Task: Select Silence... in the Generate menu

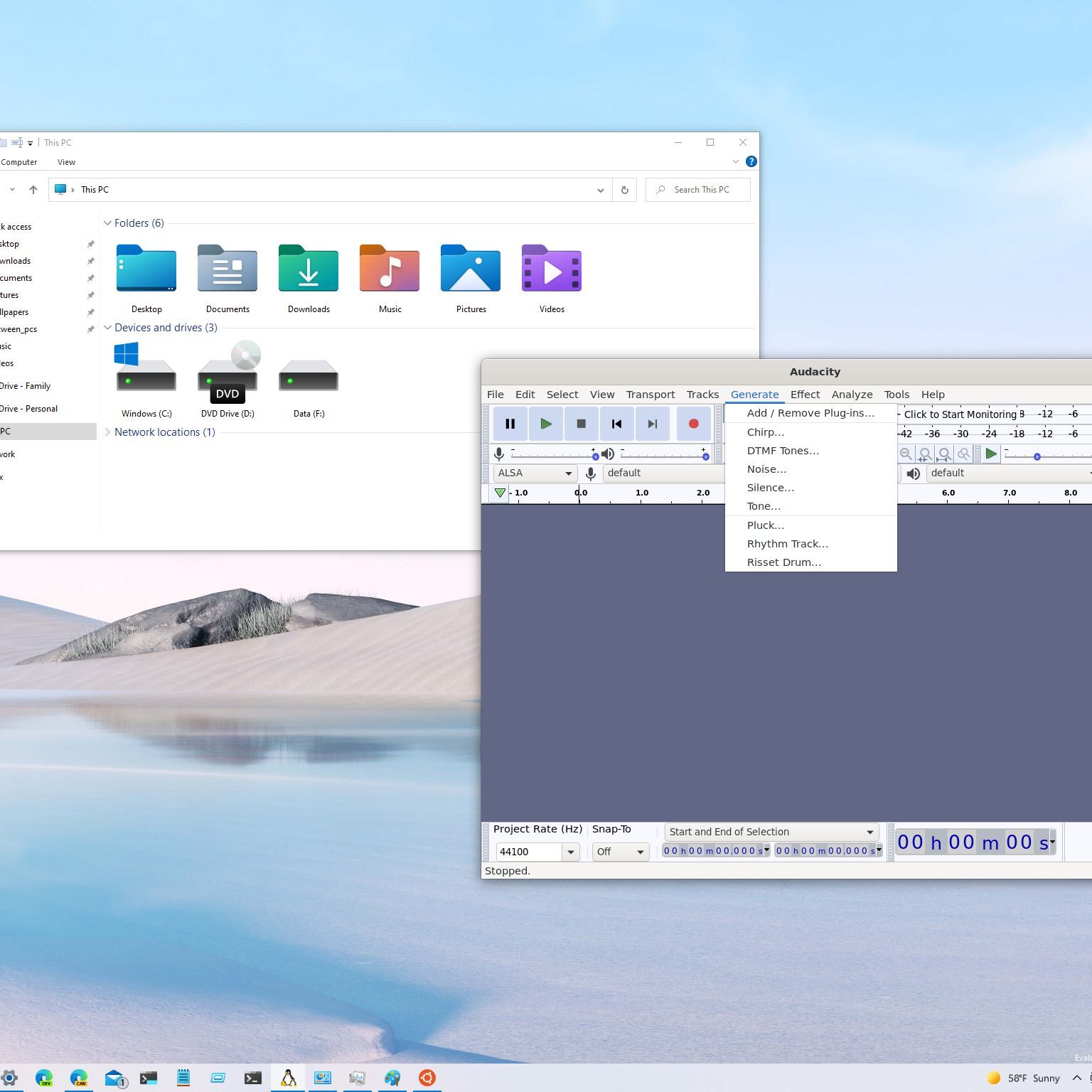Action: point(810,488)
